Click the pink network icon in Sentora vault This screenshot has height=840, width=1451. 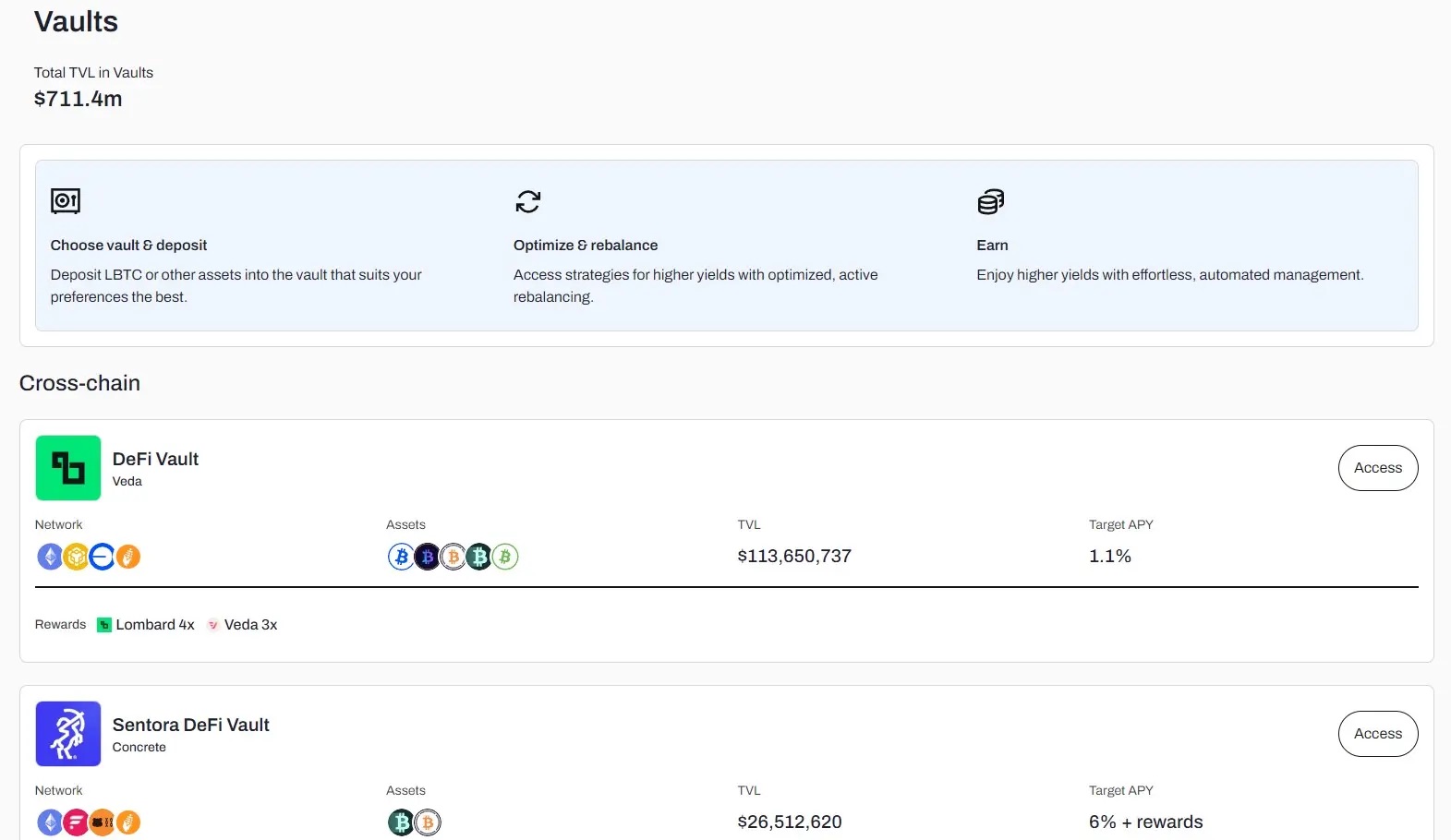pyautogui.click(x=76, y=822)
